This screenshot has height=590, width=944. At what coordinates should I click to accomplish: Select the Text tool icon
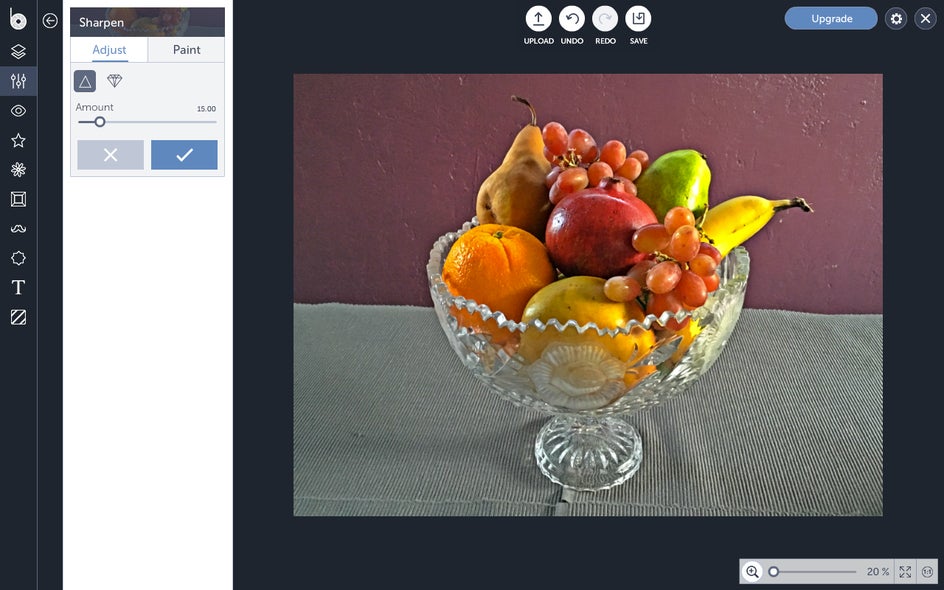click(18, 288)
